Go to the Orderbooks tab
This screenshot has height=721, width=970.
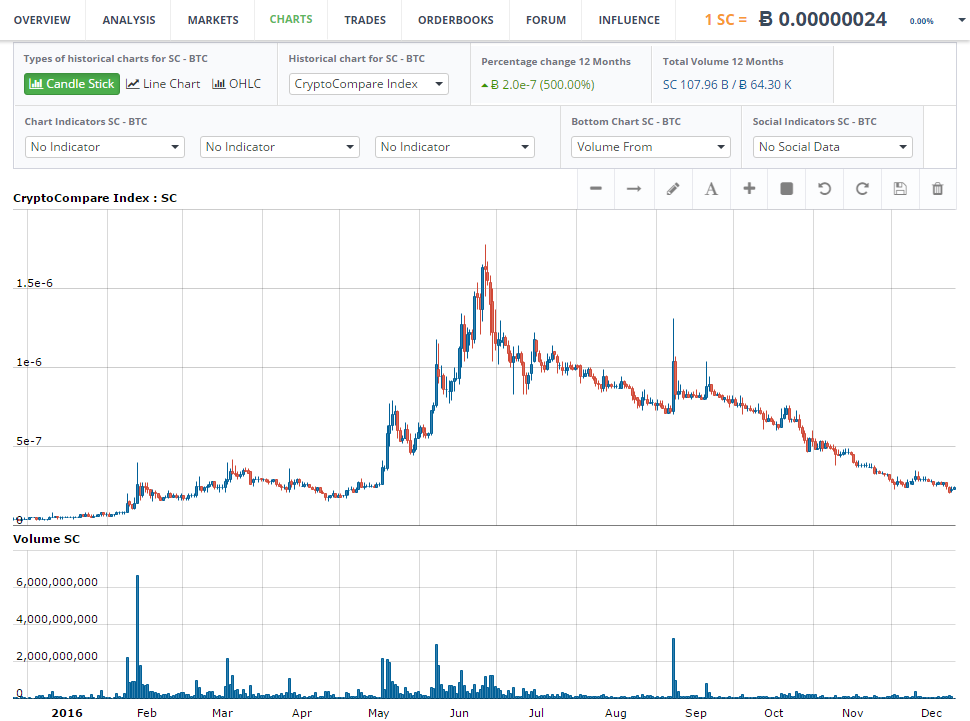click(455, 20)
